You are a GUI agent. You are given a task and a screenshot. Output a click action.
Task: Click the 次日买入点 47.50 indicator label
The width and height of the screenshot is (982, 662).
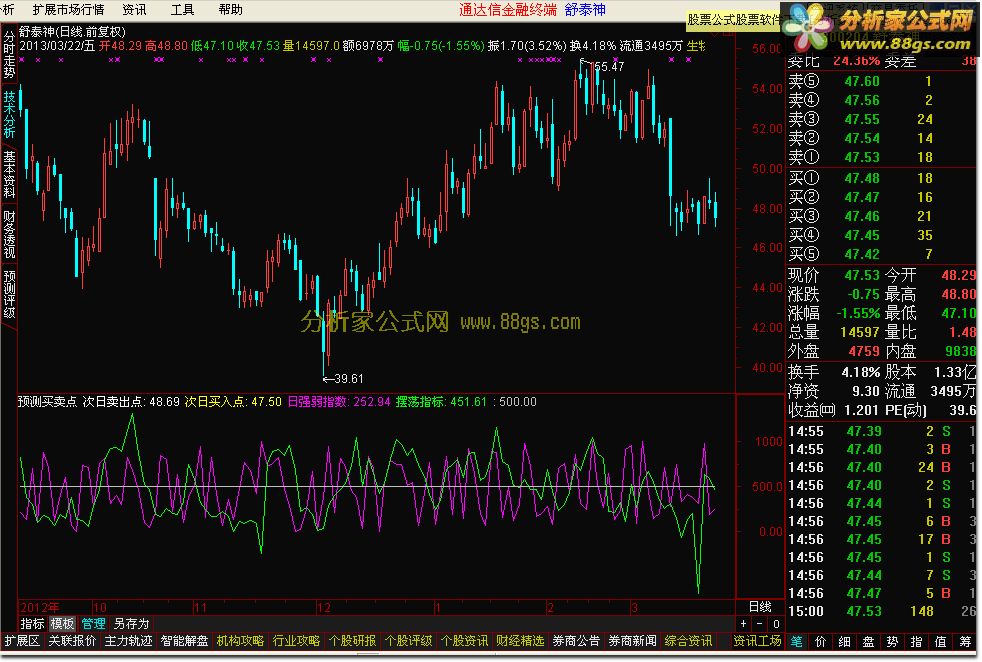pyautogui.click(x=233, y=402)
